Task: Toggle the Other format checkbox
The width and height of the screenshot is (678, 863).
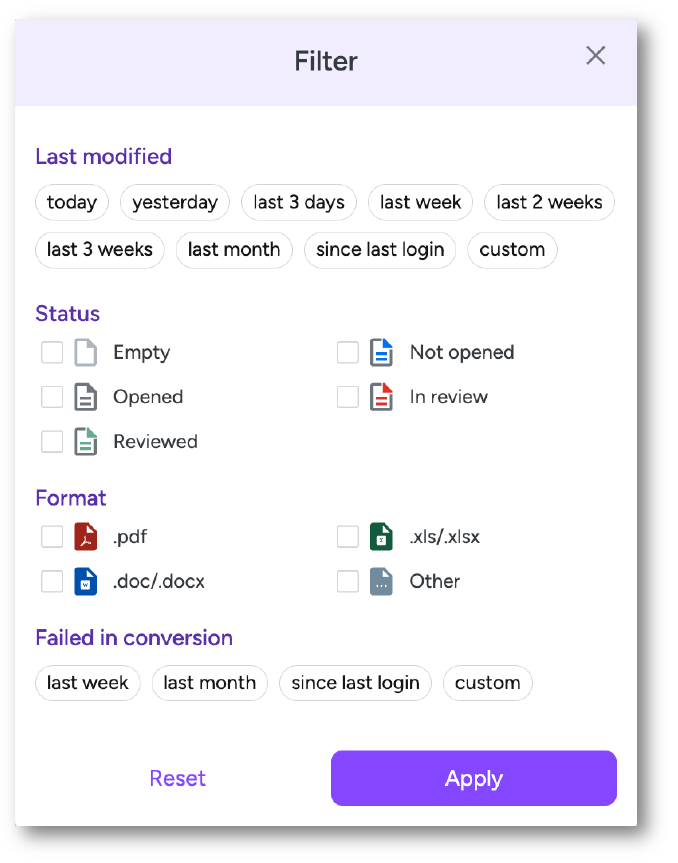Action: click(347, 581)
